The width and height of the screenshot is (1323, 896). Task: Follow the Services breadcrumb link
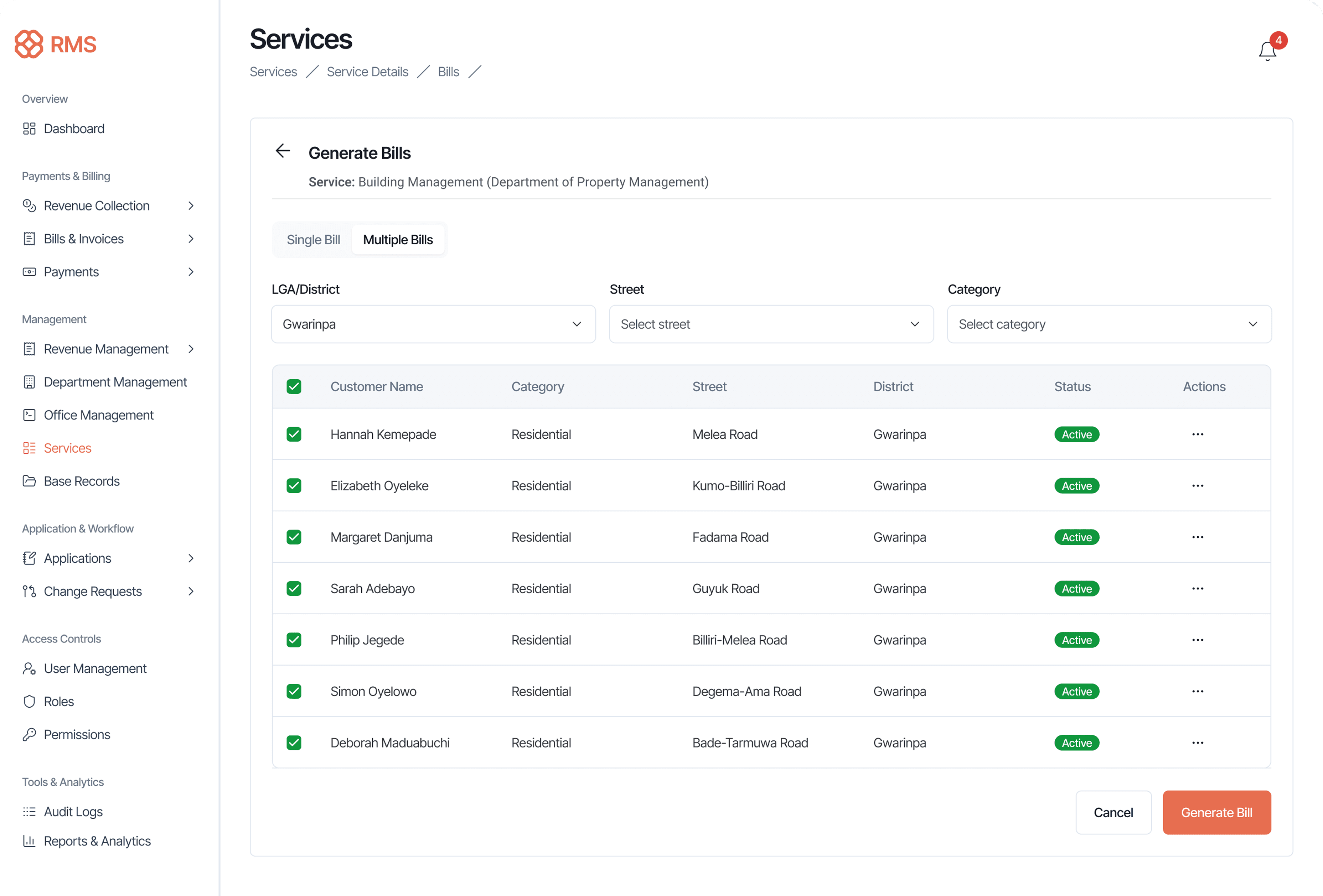(273, 72)
